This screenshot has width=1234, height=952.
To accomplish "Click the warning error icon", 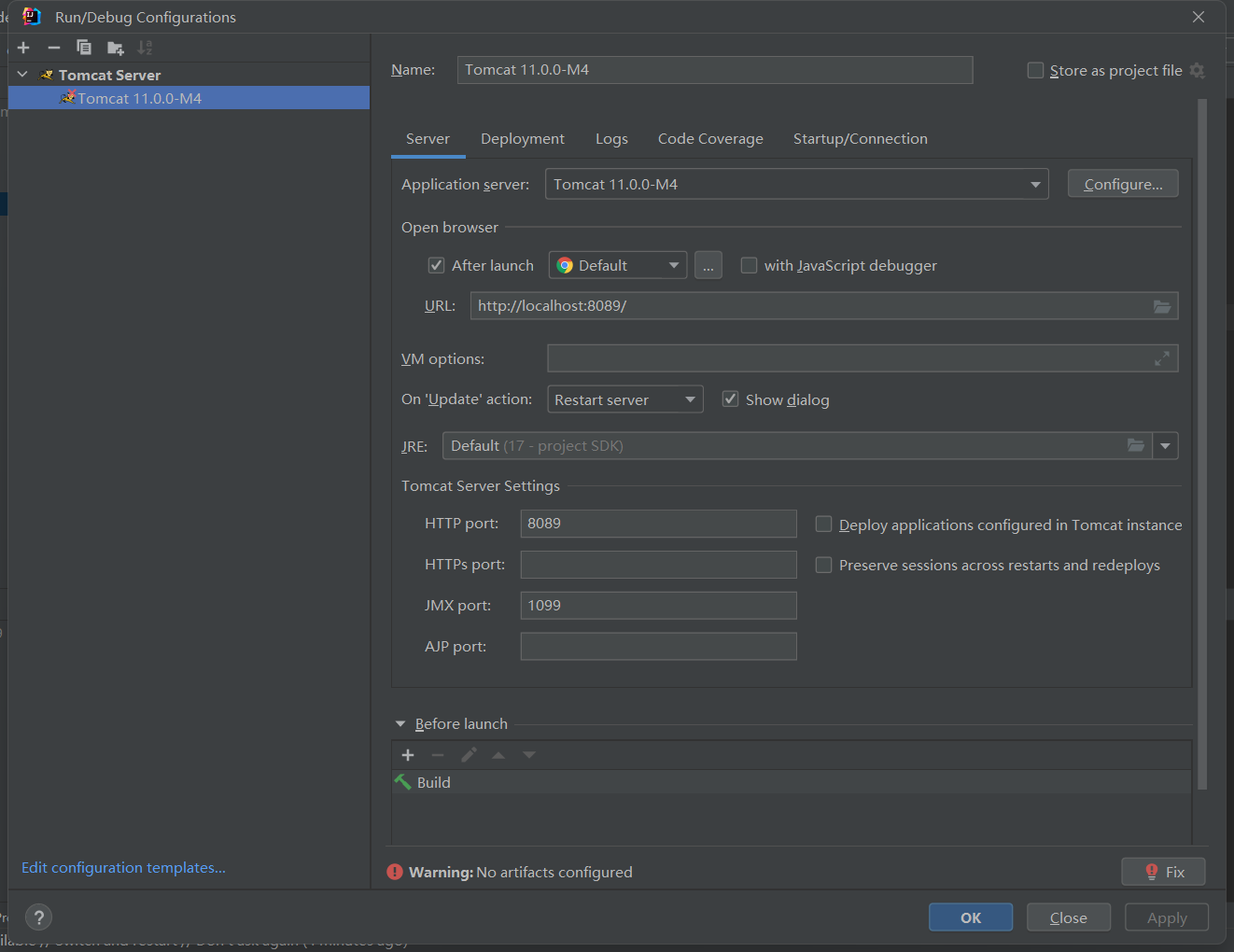I will coord(395,872).
